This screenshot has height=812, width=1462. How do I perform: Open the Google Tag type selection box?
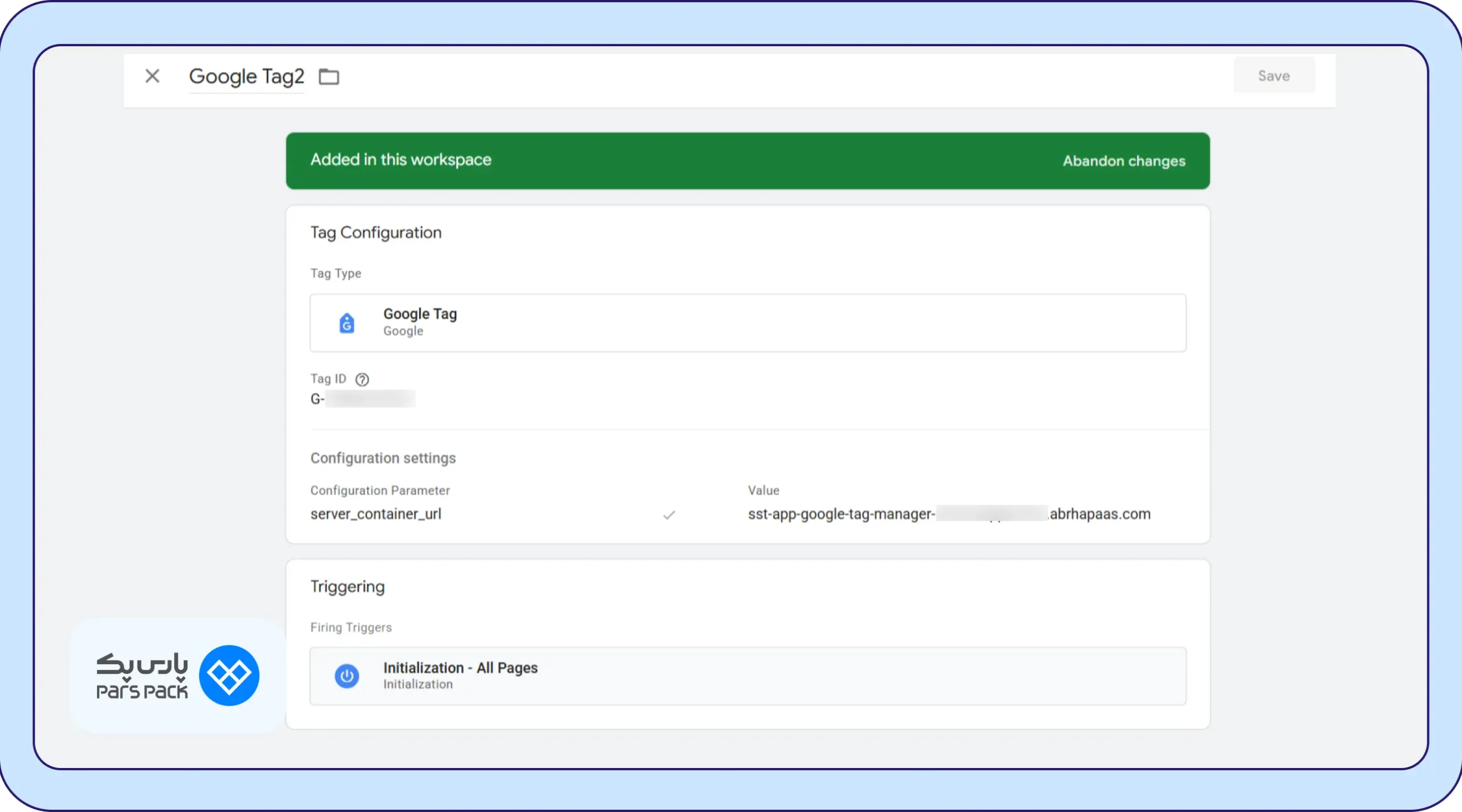click(748, 323)
